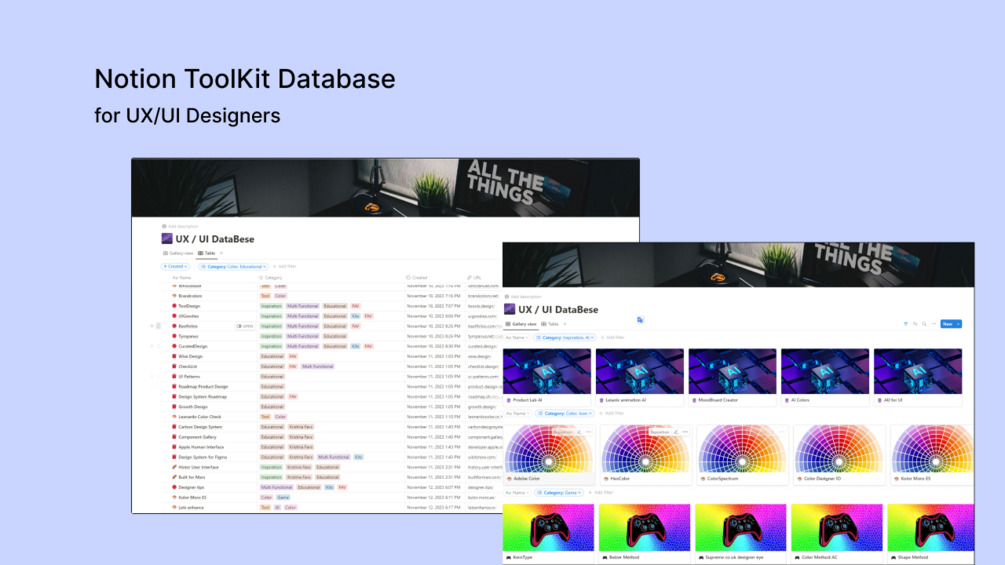
Task: Click the palette icon on ColorSpectrum card
Action: click(x=703, y=479)
